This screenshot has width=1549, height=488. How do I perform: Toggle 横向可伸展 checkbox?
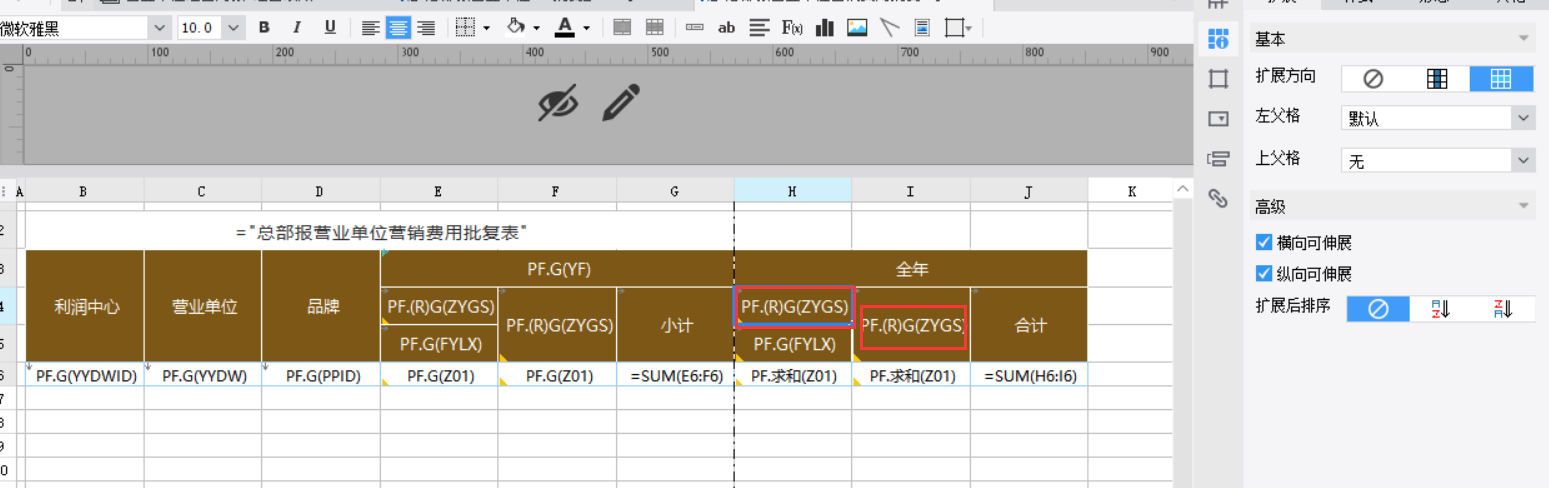click(x=1264, y=242)
